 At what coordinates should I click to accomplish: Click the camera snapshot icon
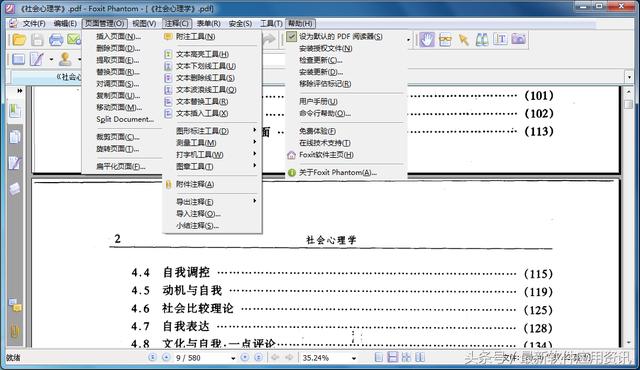(518, 39)
